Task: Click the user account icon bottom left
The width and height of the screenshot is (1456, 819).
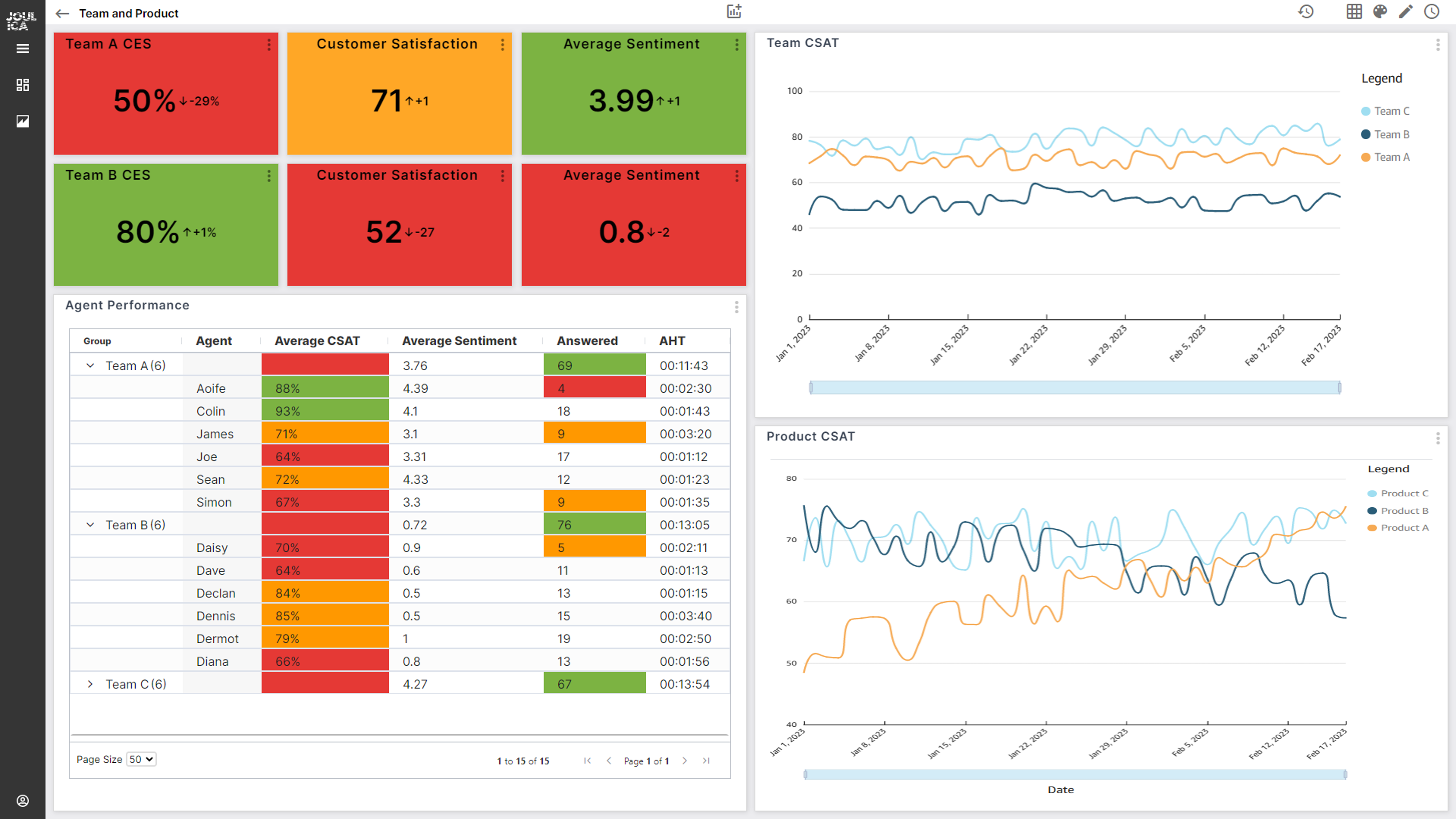Action: [x=23, y=800]
